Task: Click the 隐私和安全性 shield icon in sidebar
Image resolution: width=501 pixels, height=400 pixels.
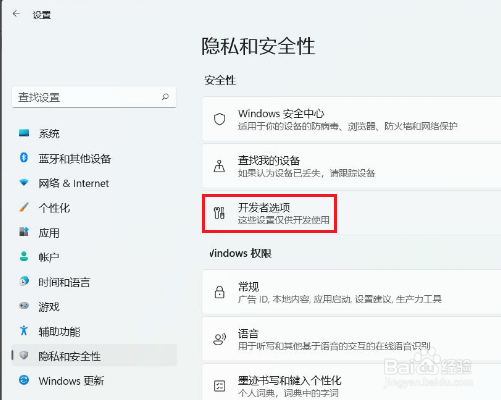Action: (x=24, y=355)
